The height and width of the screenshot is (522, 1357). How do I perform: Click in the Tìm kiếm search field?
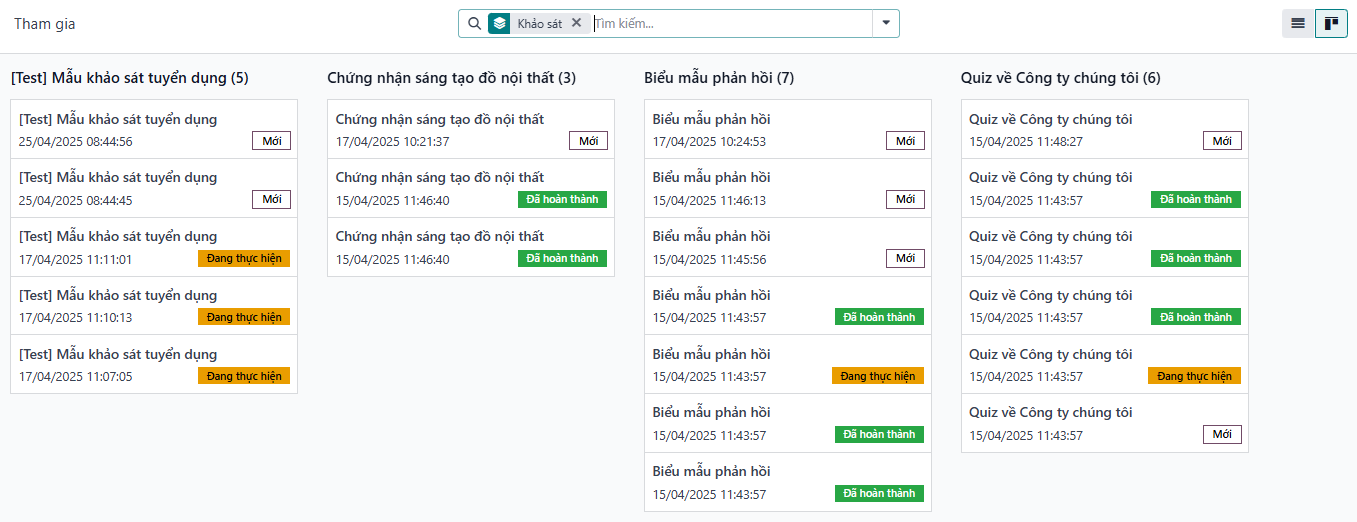[730, 23]
